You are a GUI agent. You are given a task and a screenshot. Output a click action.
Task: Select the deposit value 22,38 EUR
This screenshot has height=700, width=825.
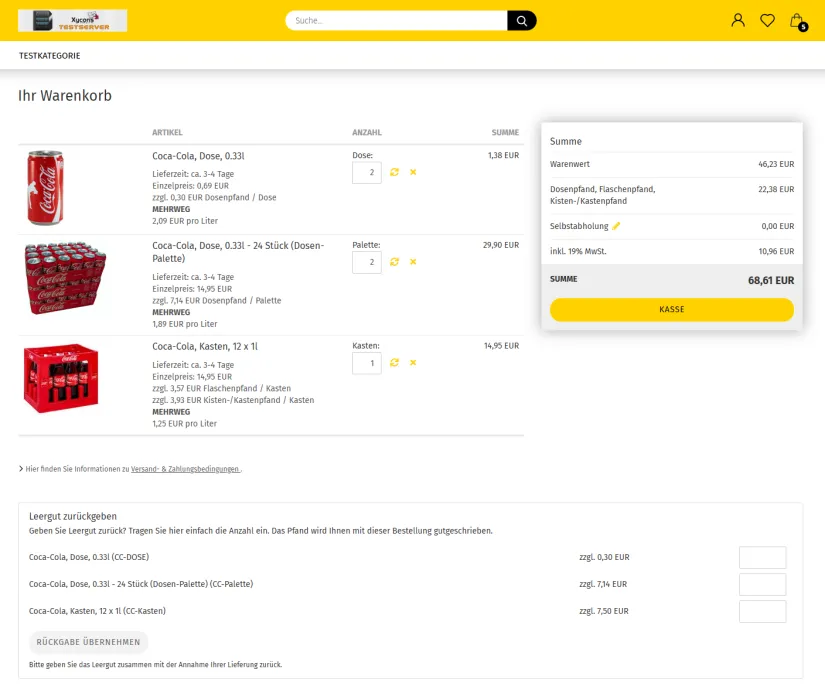[x=776, y=189]
